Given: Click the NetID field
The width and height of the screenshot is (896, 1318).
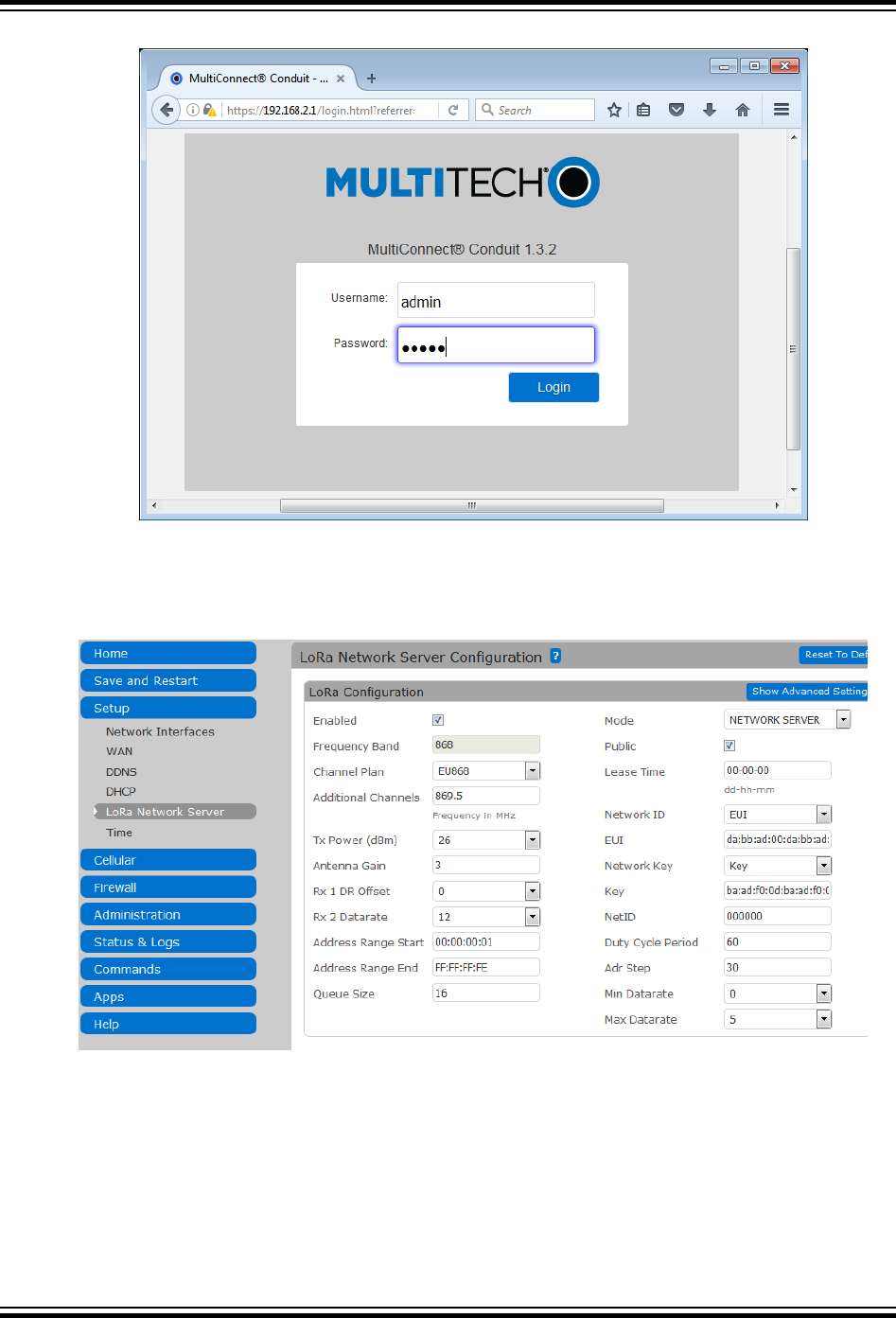Looking at the screenshot, I should click(778, 916).
